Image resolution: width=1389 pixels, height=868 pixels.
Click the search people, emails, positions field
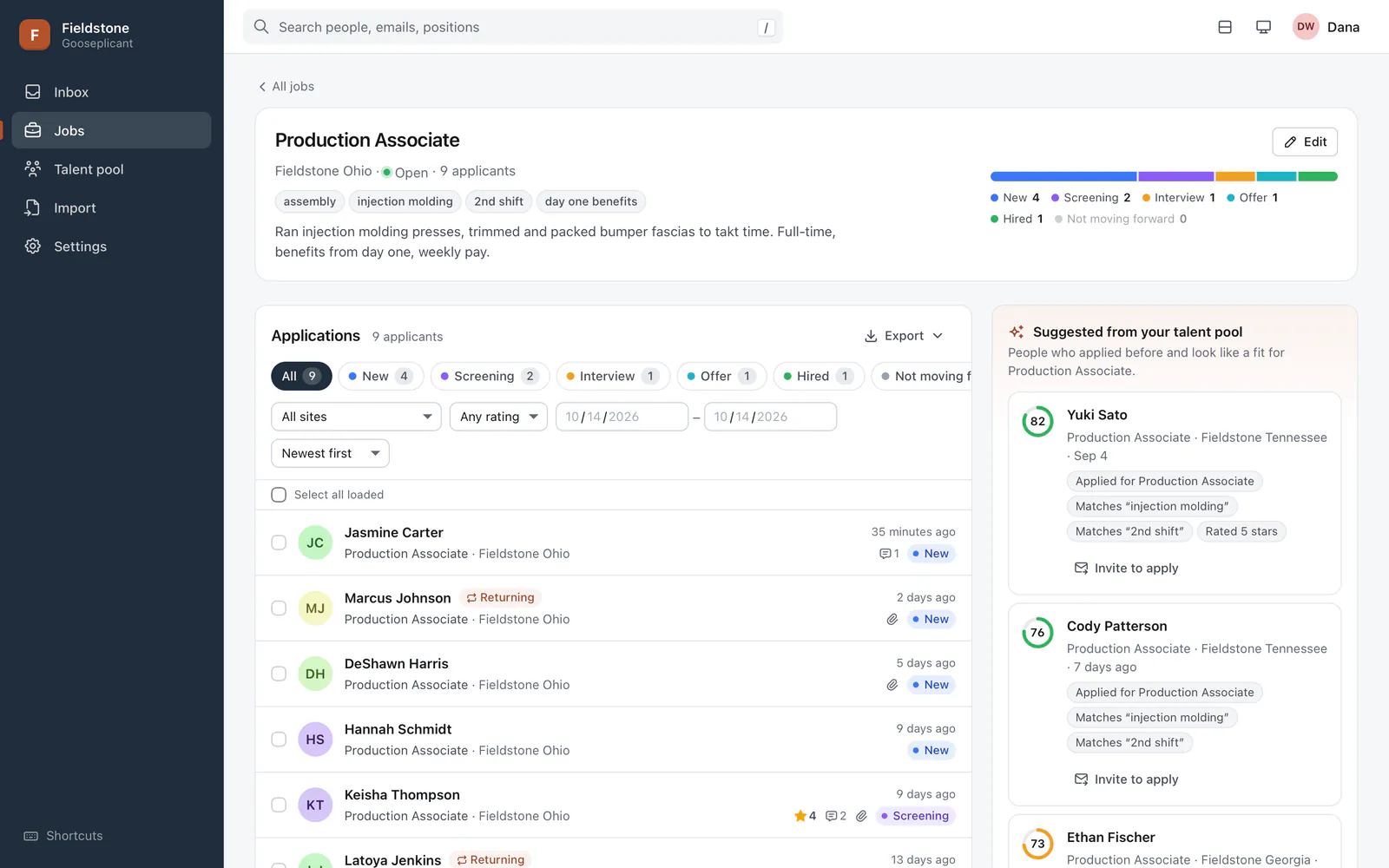pos(513,27)
